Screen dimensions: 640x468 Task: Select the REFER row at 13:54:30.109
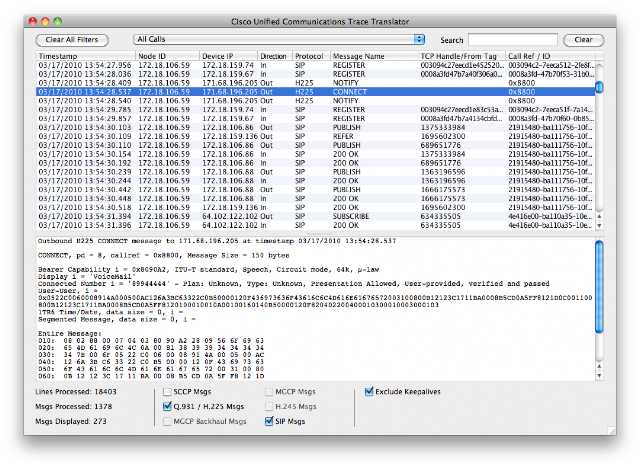[x=316, y=136]
